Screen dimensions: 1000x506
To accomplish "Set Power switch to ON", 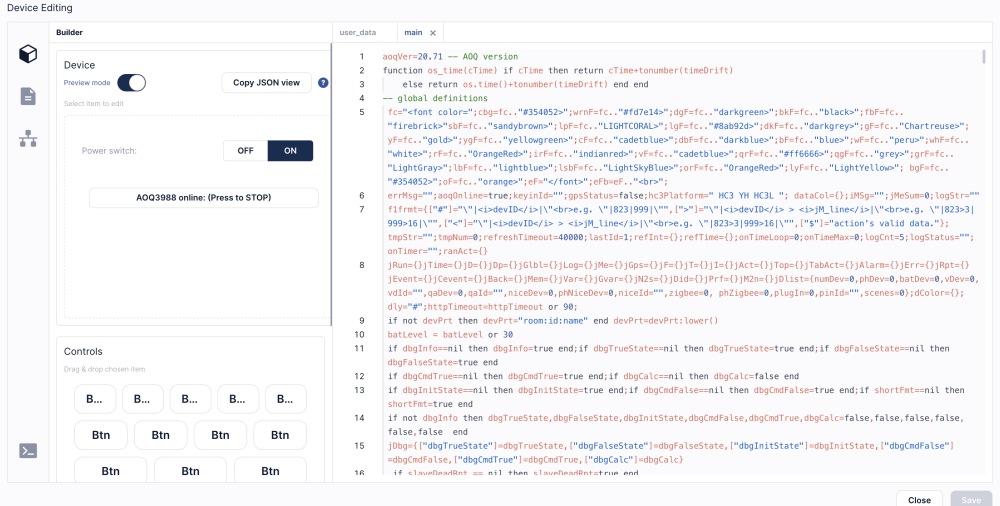I will pyautogui.click(x=290, y=151).
